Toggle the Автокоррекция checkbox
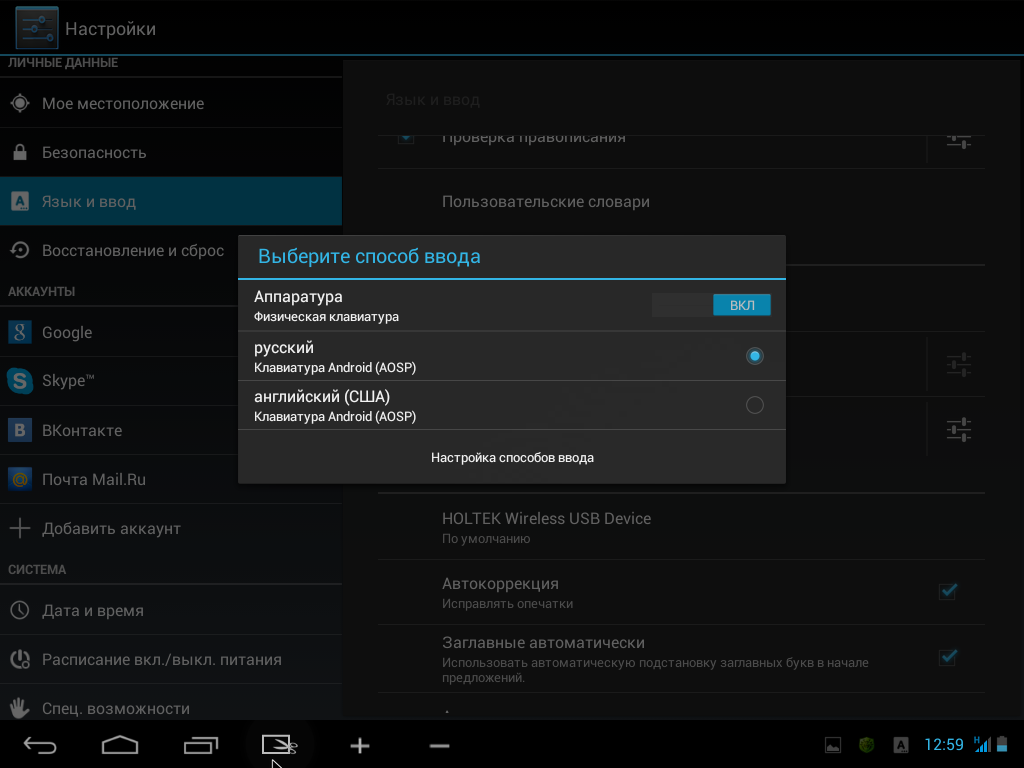This screenshot has height=768, width=1024. (948, 591)
